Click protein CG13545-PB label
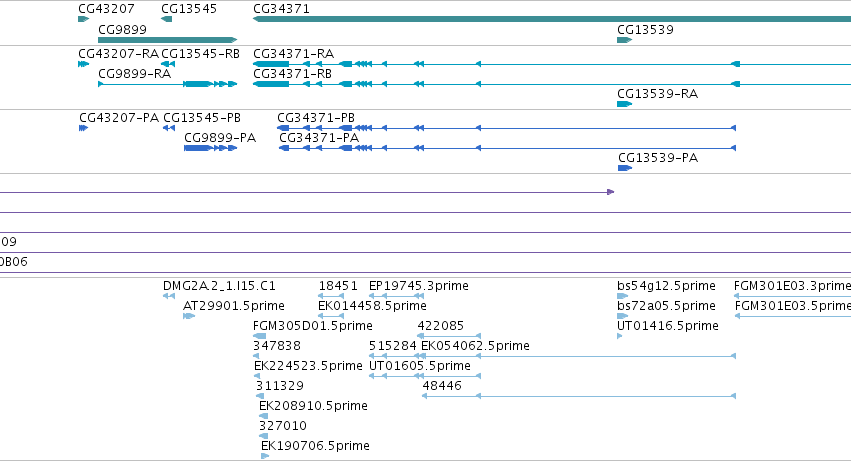 (202, 118)
